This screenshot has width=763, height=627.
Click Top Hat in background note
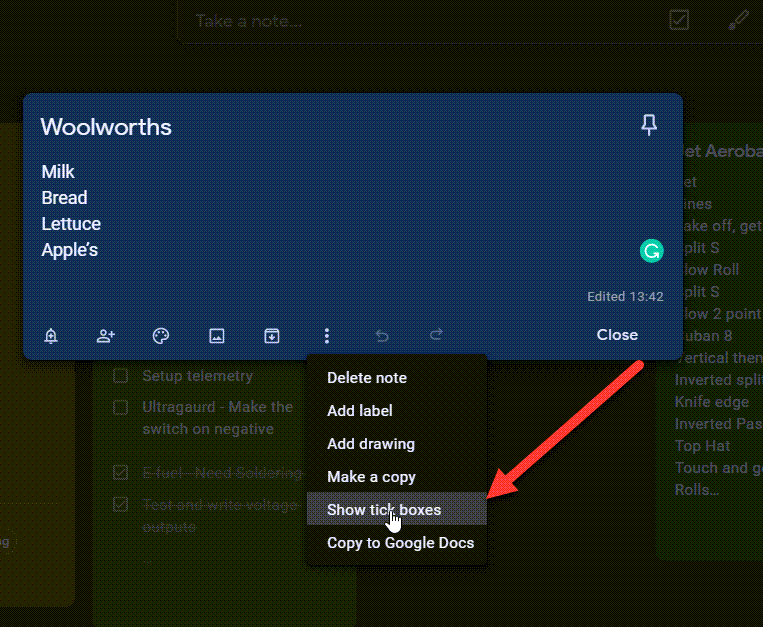pyautogui.click(x=702, y=446)
